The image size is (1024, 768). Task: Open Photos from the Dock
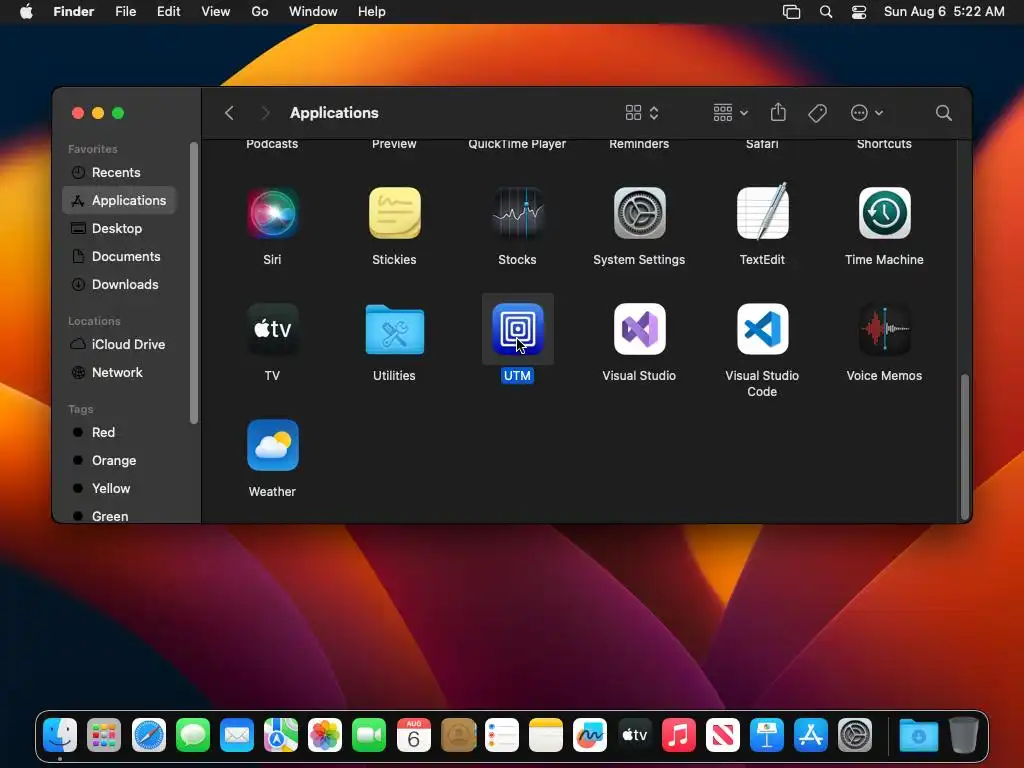(325, 735)
